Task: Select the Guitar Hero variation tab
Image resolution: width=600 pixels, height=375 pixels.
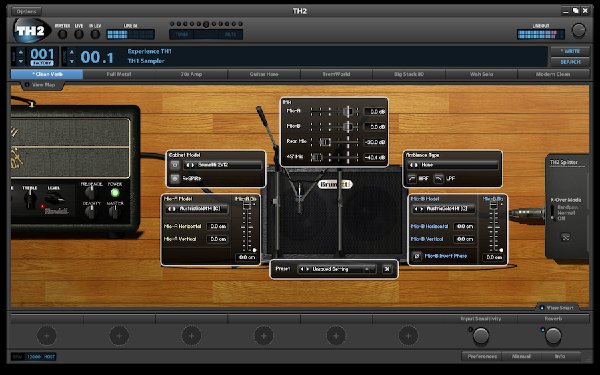Action: (x=264, y=74)
